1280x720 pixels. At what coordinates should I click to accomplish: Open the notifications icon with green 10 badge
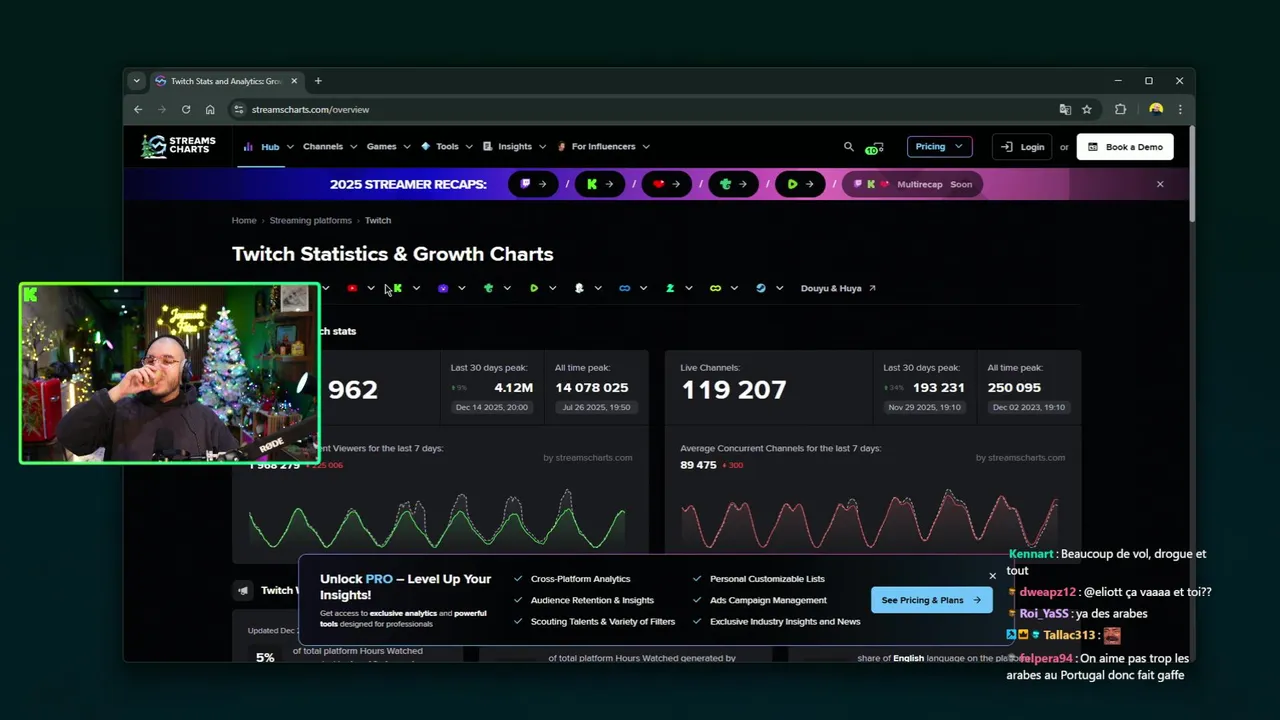coord(875,147)
